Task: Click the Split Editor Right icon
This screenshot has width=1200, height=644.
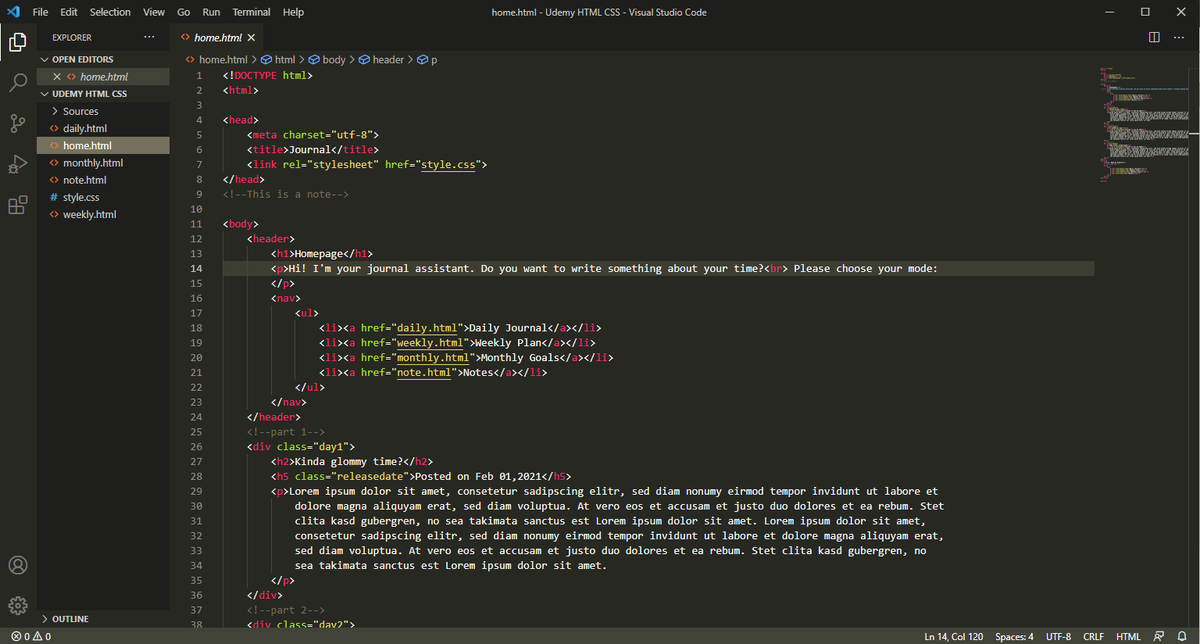Action: 1154,37
